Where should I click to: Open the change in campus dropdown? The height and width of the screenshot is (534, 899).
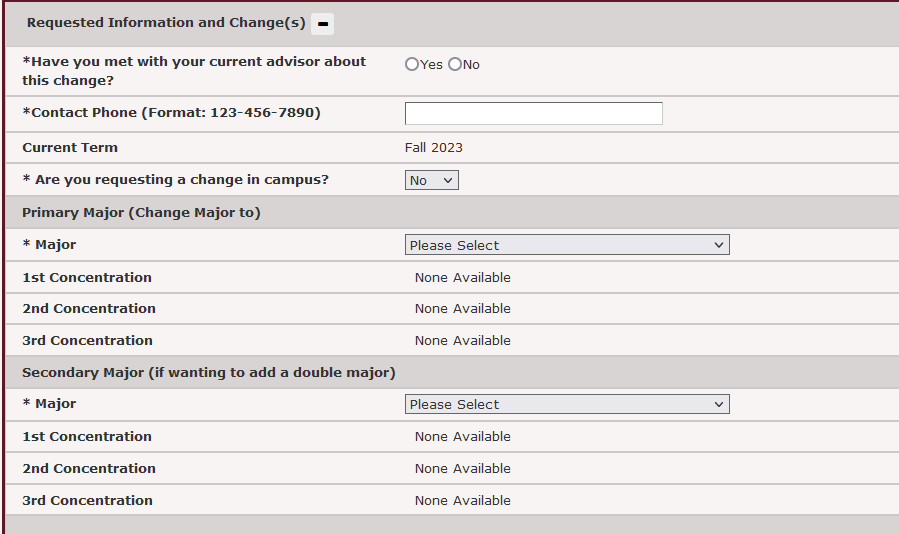pos(431,180)
